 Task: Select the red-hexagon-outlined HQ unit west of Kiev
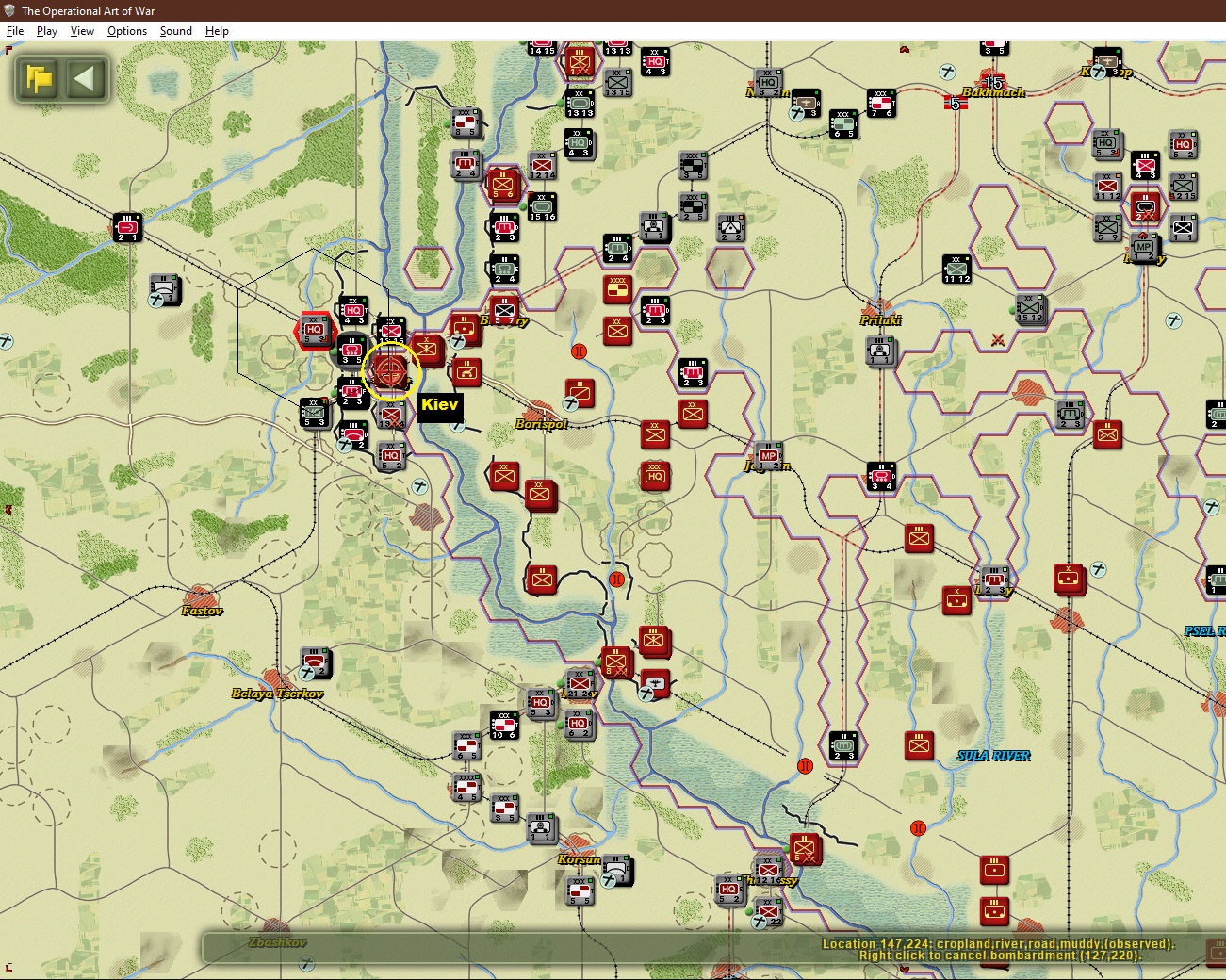[x=314, y=331]
